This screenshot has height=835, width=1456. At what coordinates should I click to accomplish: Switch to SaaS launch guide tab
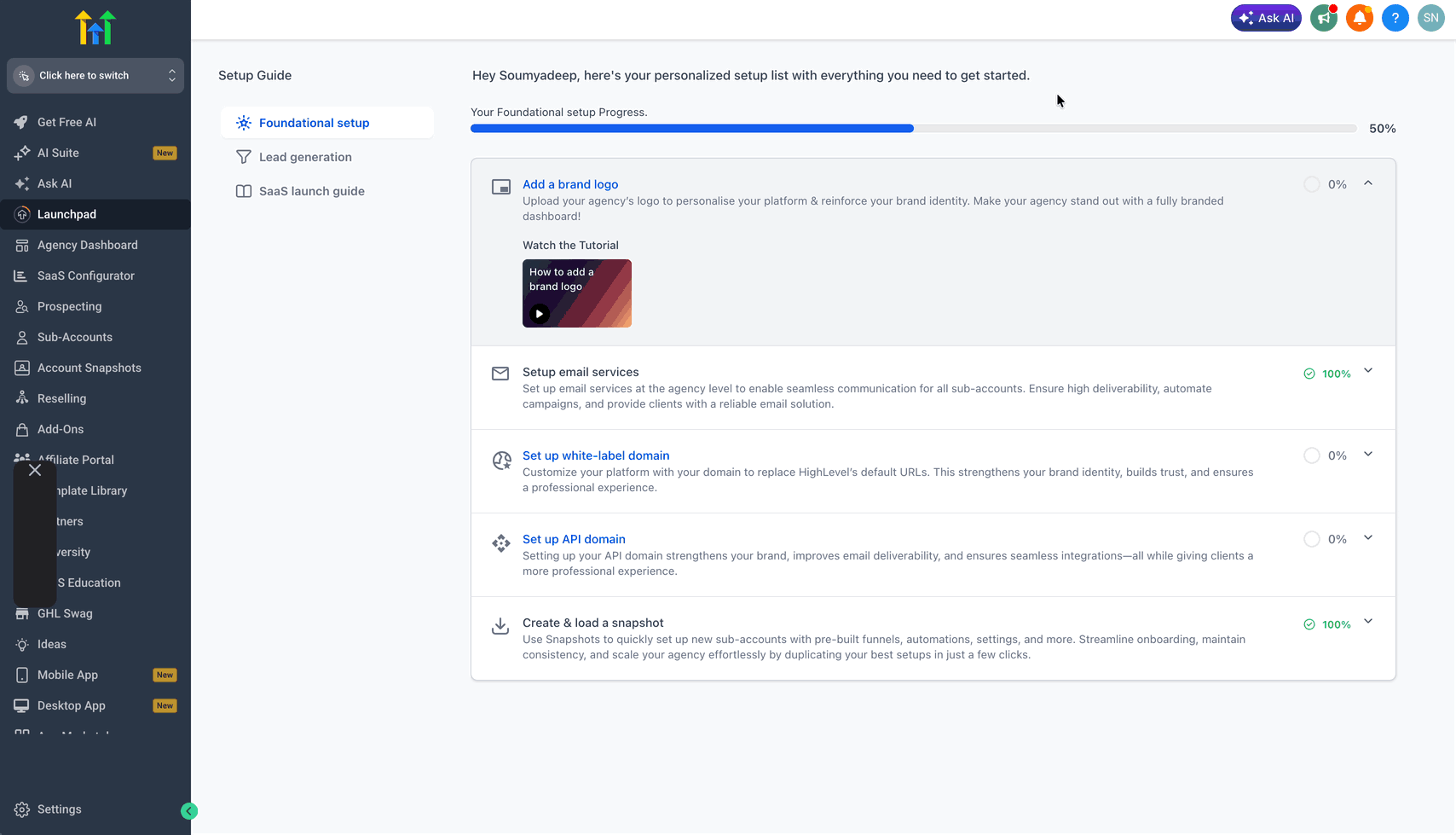[327, 191]
